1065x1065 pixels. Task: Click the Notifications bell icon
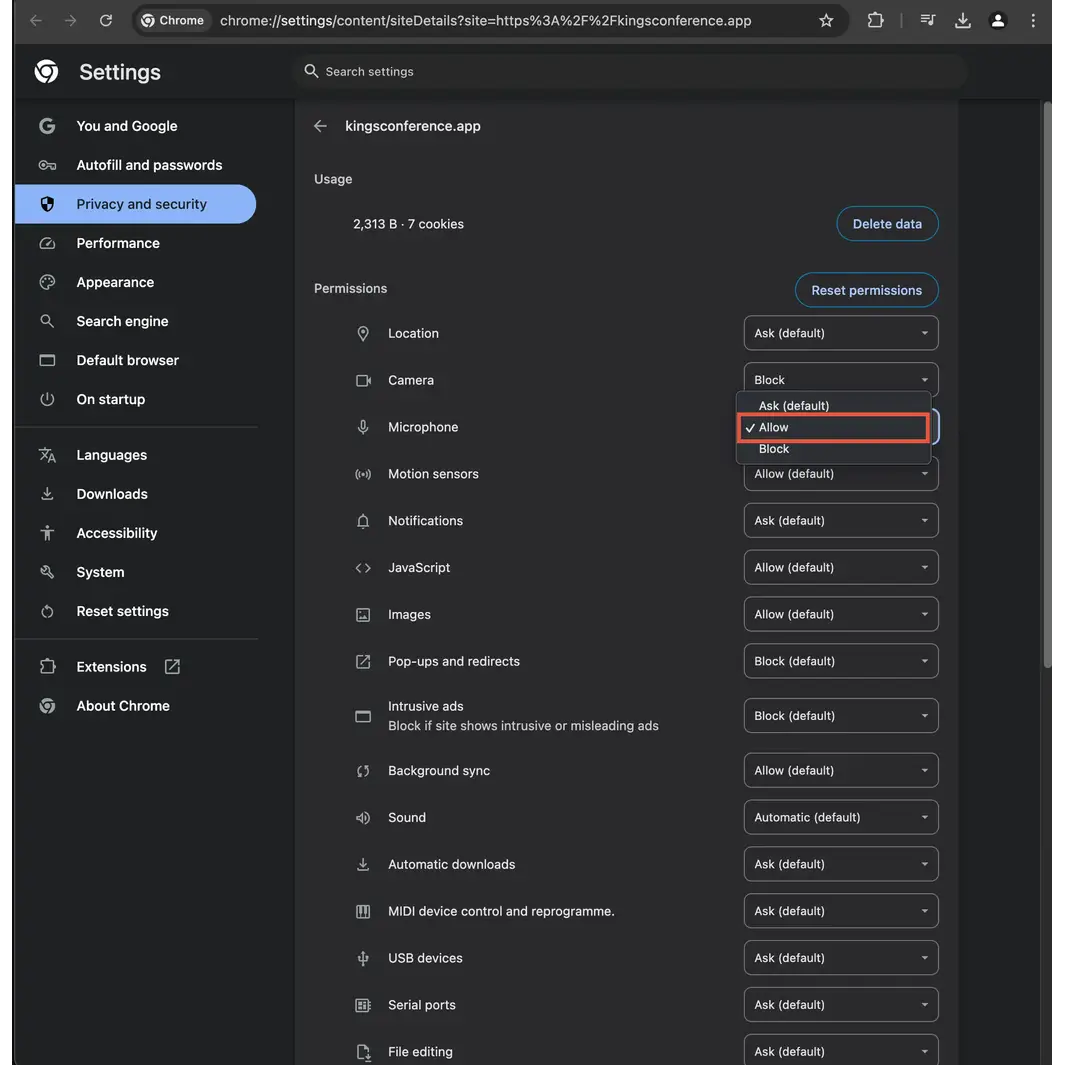click(x=363, y=521)
